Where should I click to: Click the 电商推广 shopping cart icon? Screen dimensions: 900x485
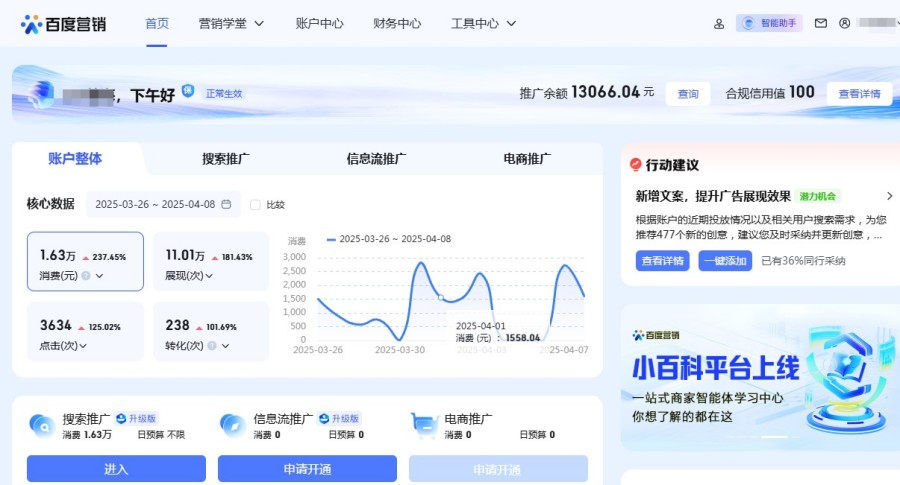(423, 425)
